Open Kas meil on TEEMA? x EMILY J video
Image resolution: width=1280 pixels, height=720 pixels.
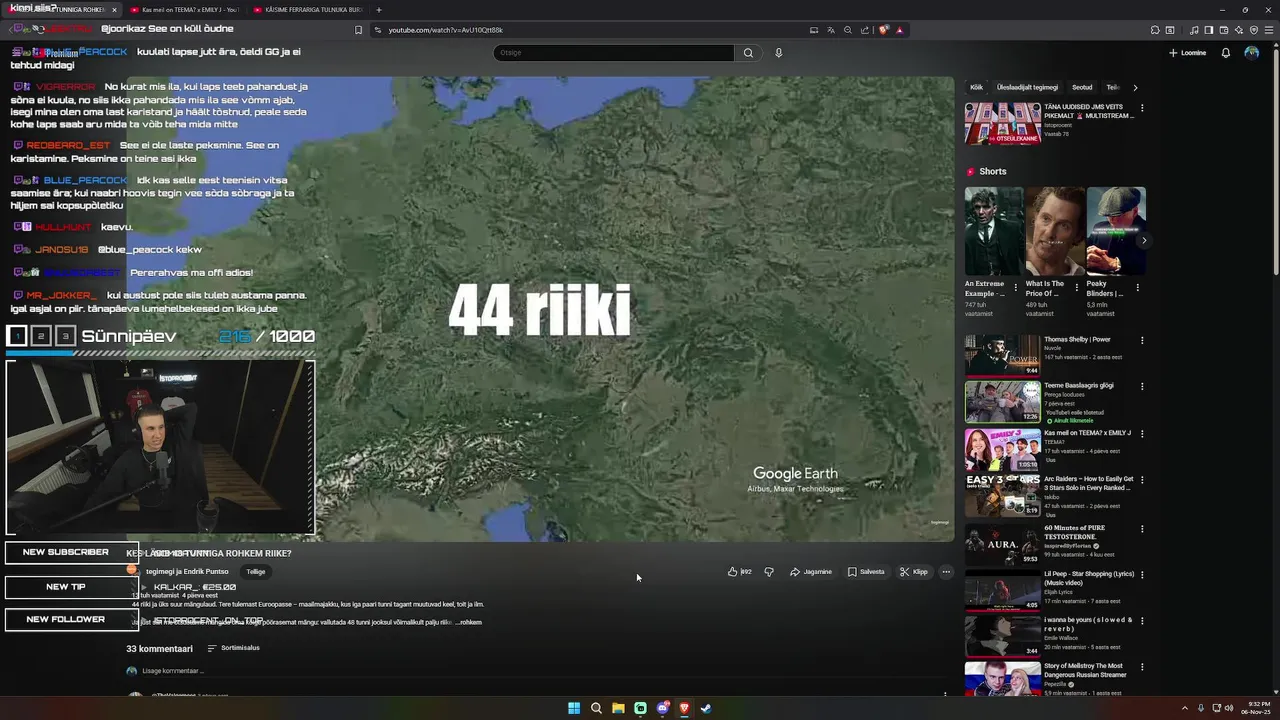[x=1002, y=449]
